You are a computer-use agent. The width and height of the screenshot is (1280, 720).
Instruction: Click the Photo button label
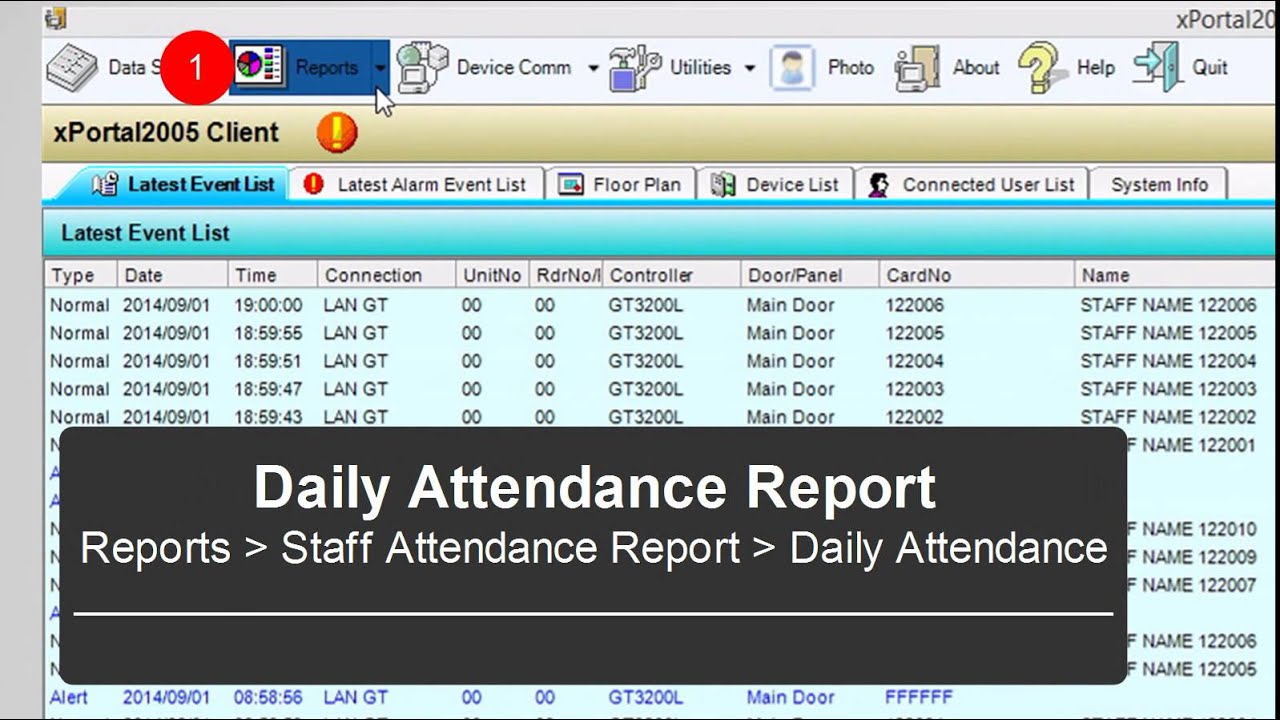[851, 68]
